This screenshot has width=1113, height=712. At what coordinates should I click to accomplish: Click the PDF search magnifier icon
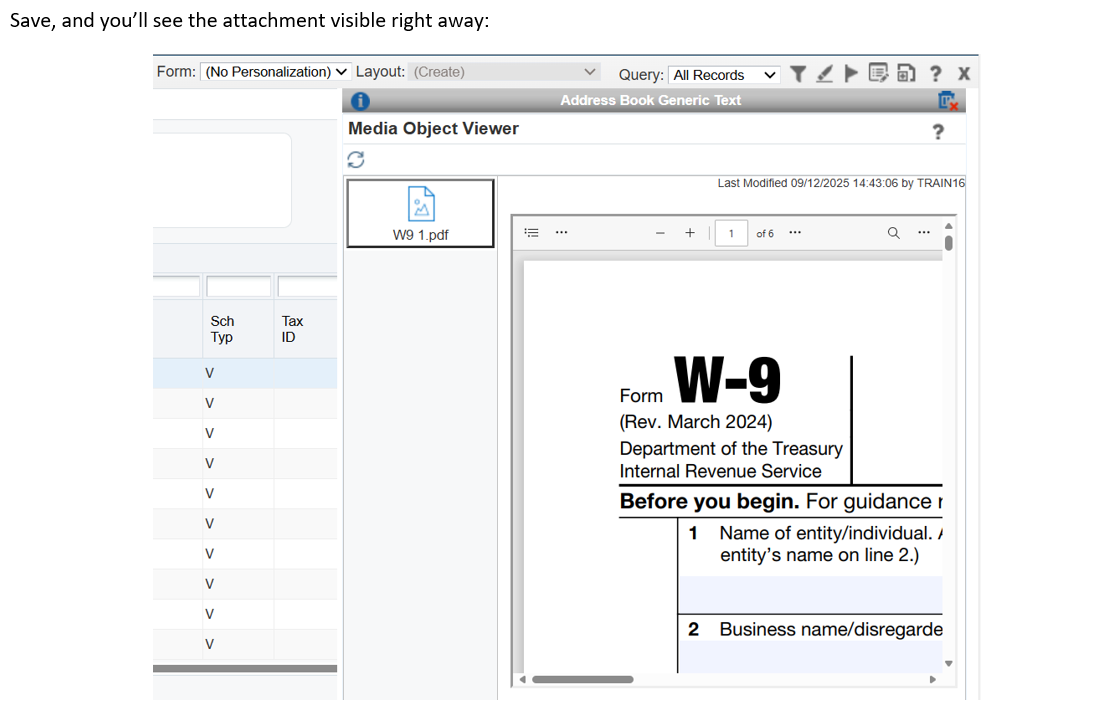(x=893, y=233)
